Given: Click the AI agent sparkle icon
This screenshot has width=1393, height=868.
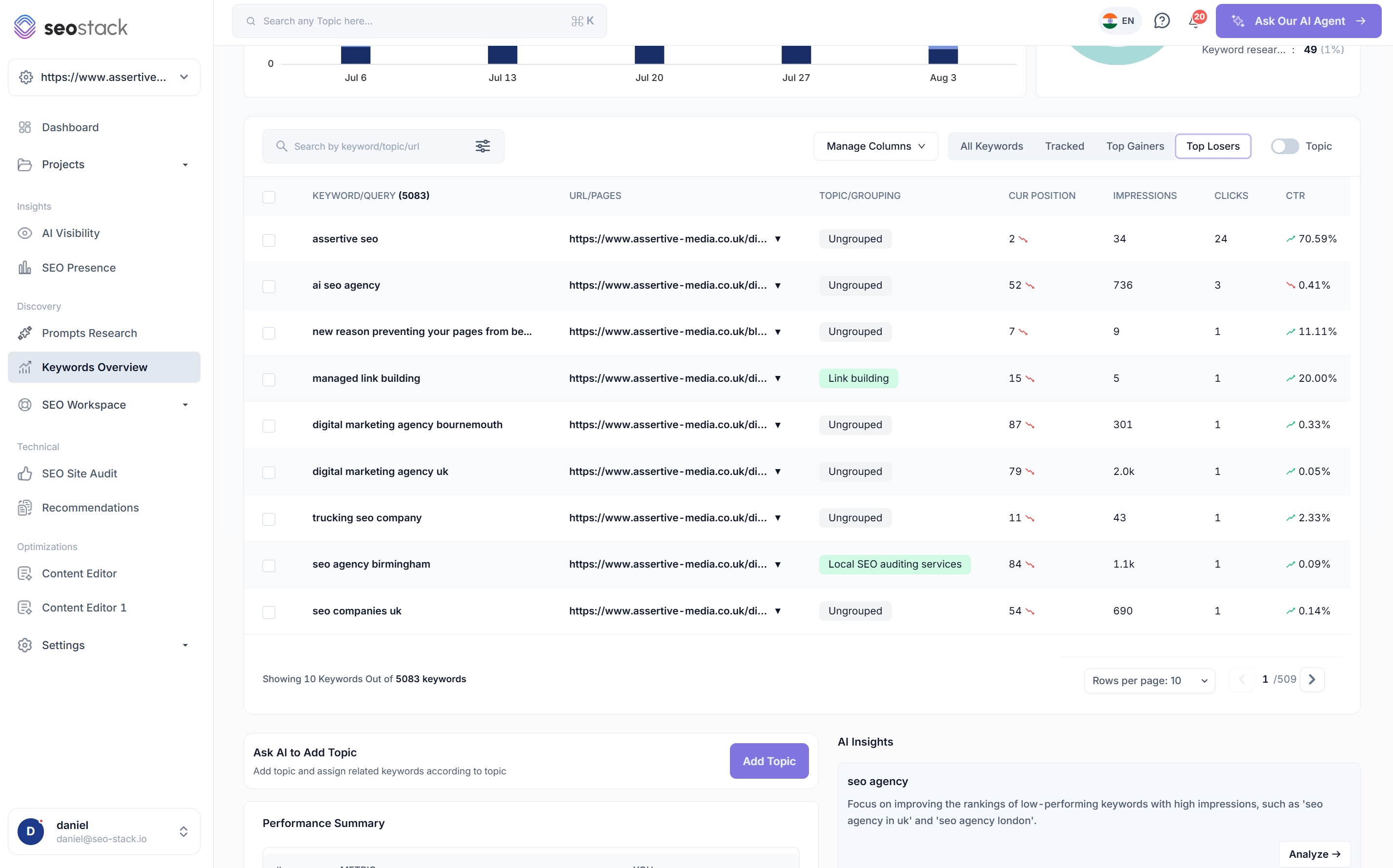Looking at the screenshot, I should click(x=1238, y=21).
